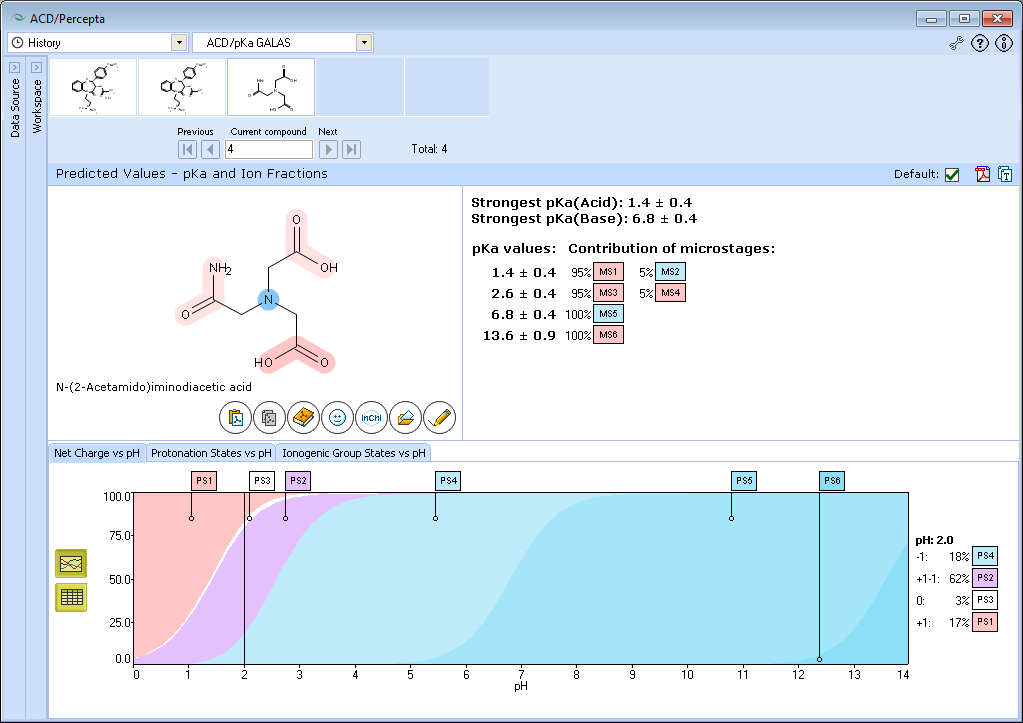Click the 'pH: 2.0' readout label
The height and width of the screenshot is (723, 1023).
[x=934, y=540]
